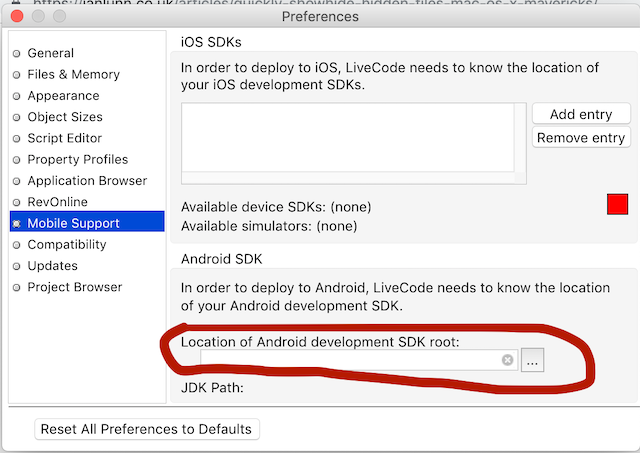Click the 'Android SDK' section heading
This screenshot has width=640, height=453.
coord(222,259)
